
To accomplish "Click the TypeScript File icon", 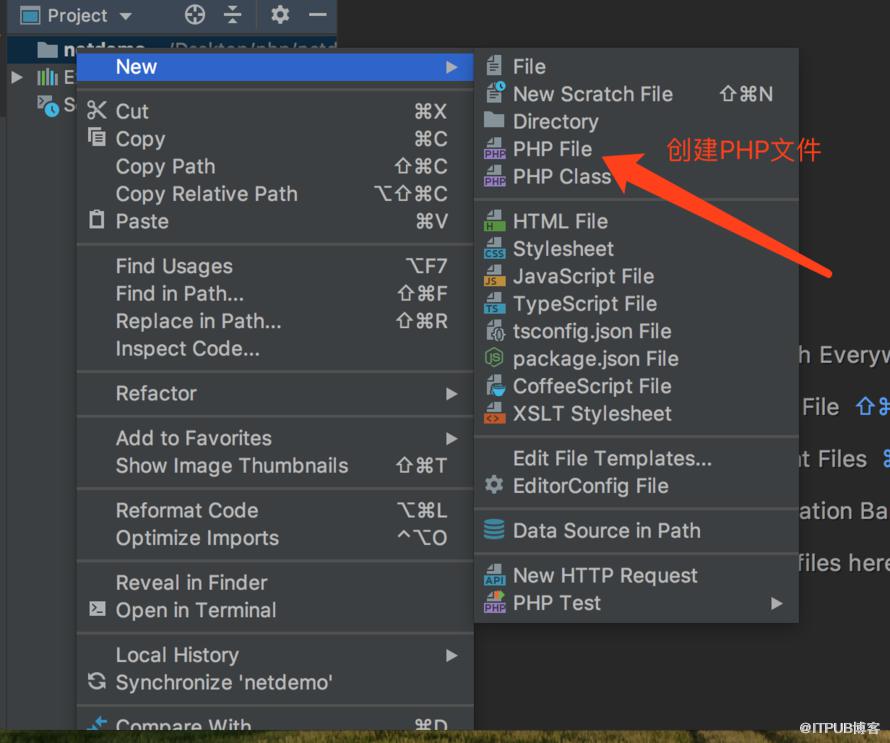I will [494, 304].
